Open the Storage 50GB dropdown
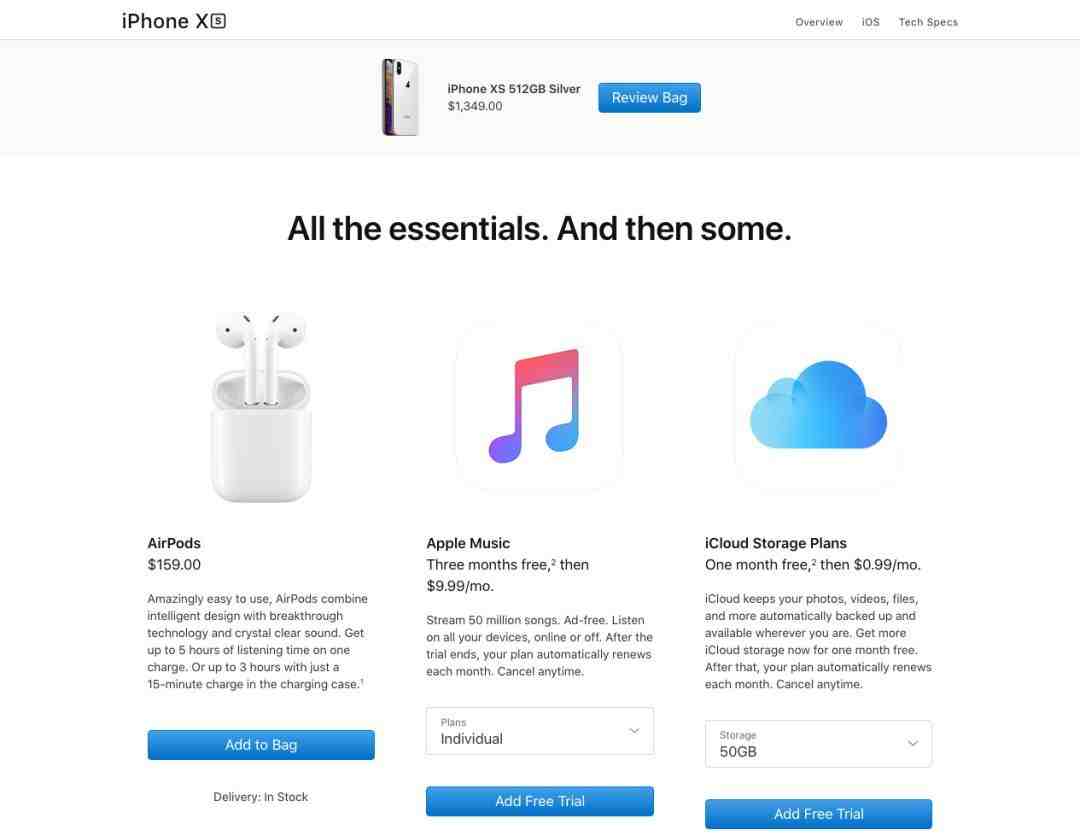This screenshot has width=1080, height=836. pyautogui.click(x=818, y=744)
